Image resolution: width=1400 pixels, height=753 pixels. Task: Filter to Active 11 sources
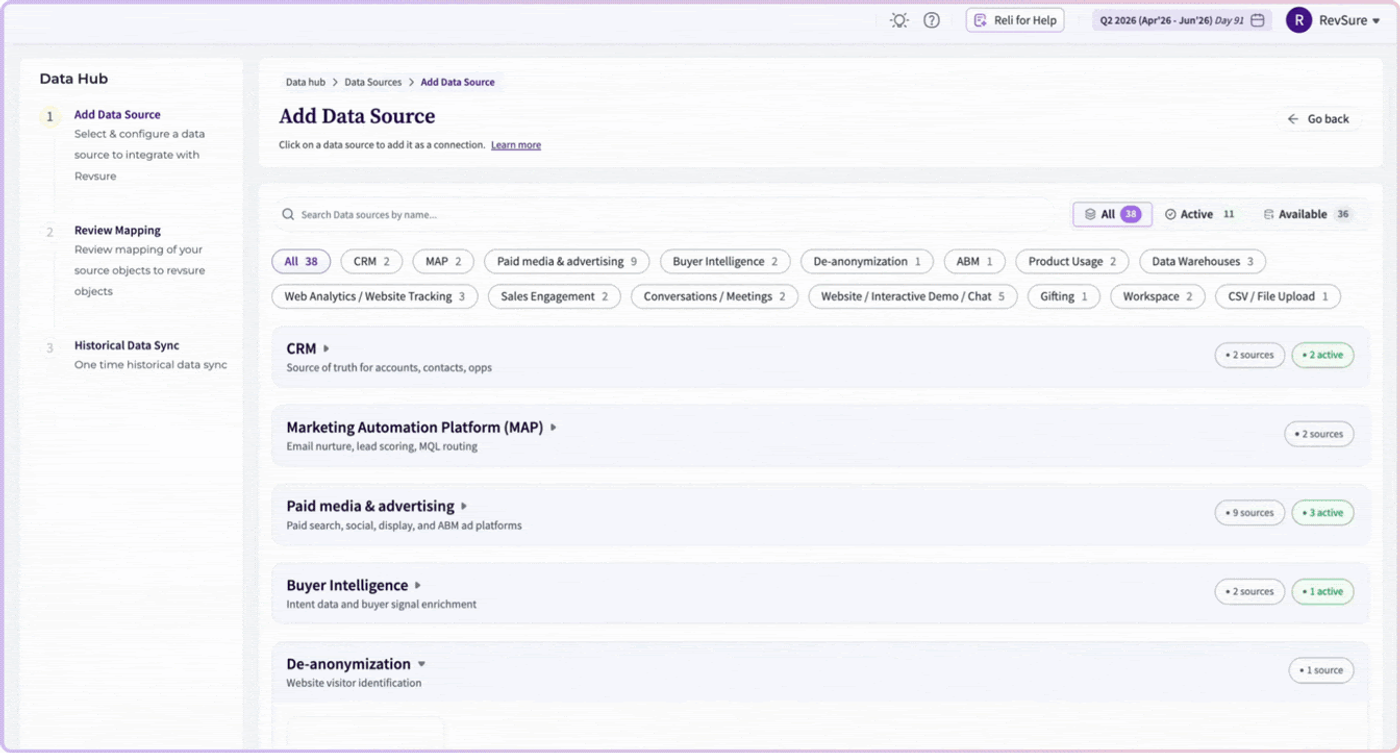(x=1200, y=214)
